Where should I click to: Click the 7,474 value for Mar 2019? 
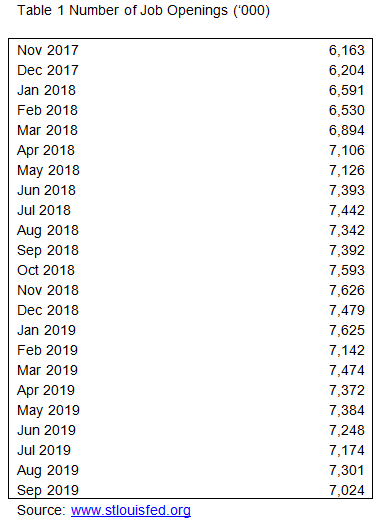pos(346,371)
